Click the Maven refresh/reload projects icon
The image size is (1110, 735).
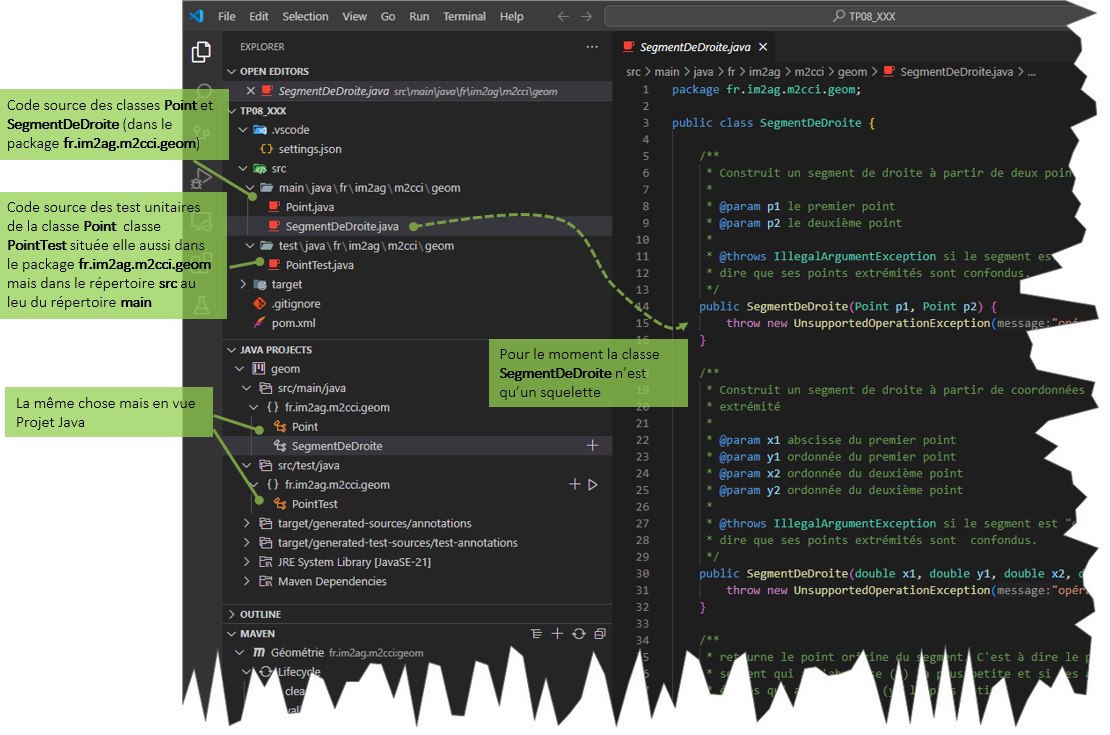pos(578,634)
